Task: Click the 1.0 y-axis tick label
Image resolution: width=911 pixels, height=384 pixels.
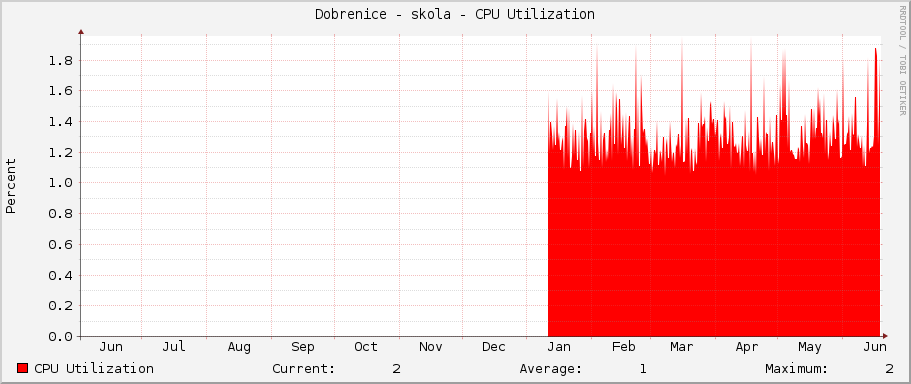Action: pyautogui.click(x=61, y=183)
